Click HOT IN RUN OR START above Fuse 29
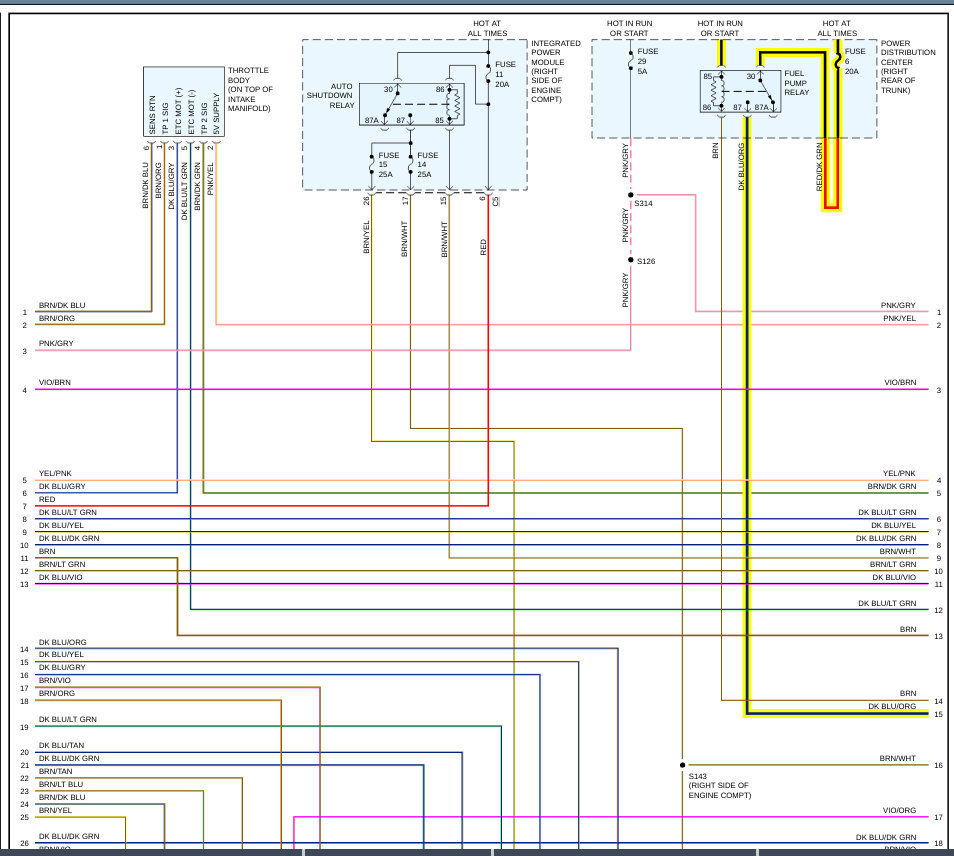This screenshot has width=954, height=856. point(629,28)
